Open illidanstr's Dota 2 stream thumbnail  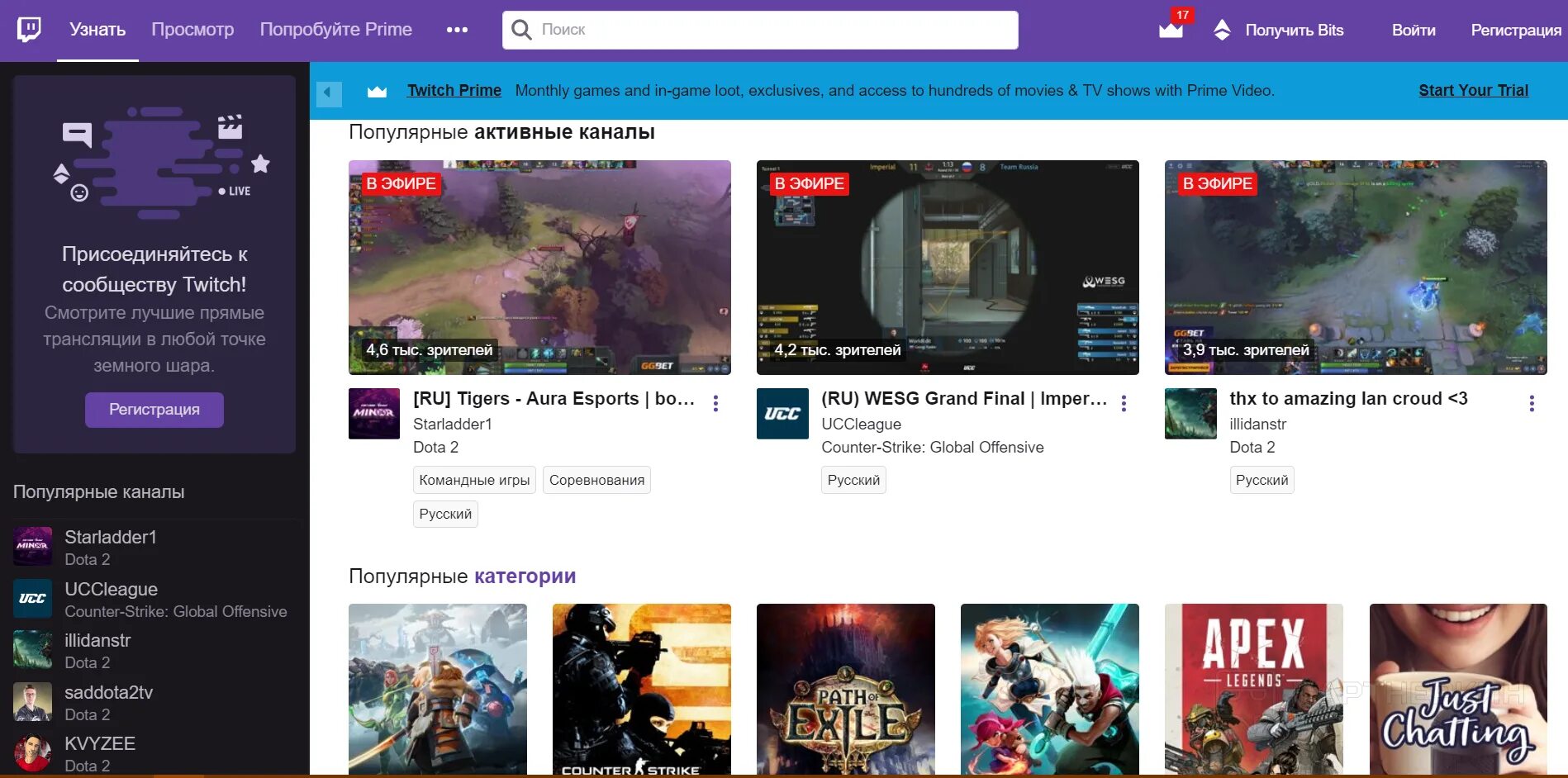[x=1356, y=268]
